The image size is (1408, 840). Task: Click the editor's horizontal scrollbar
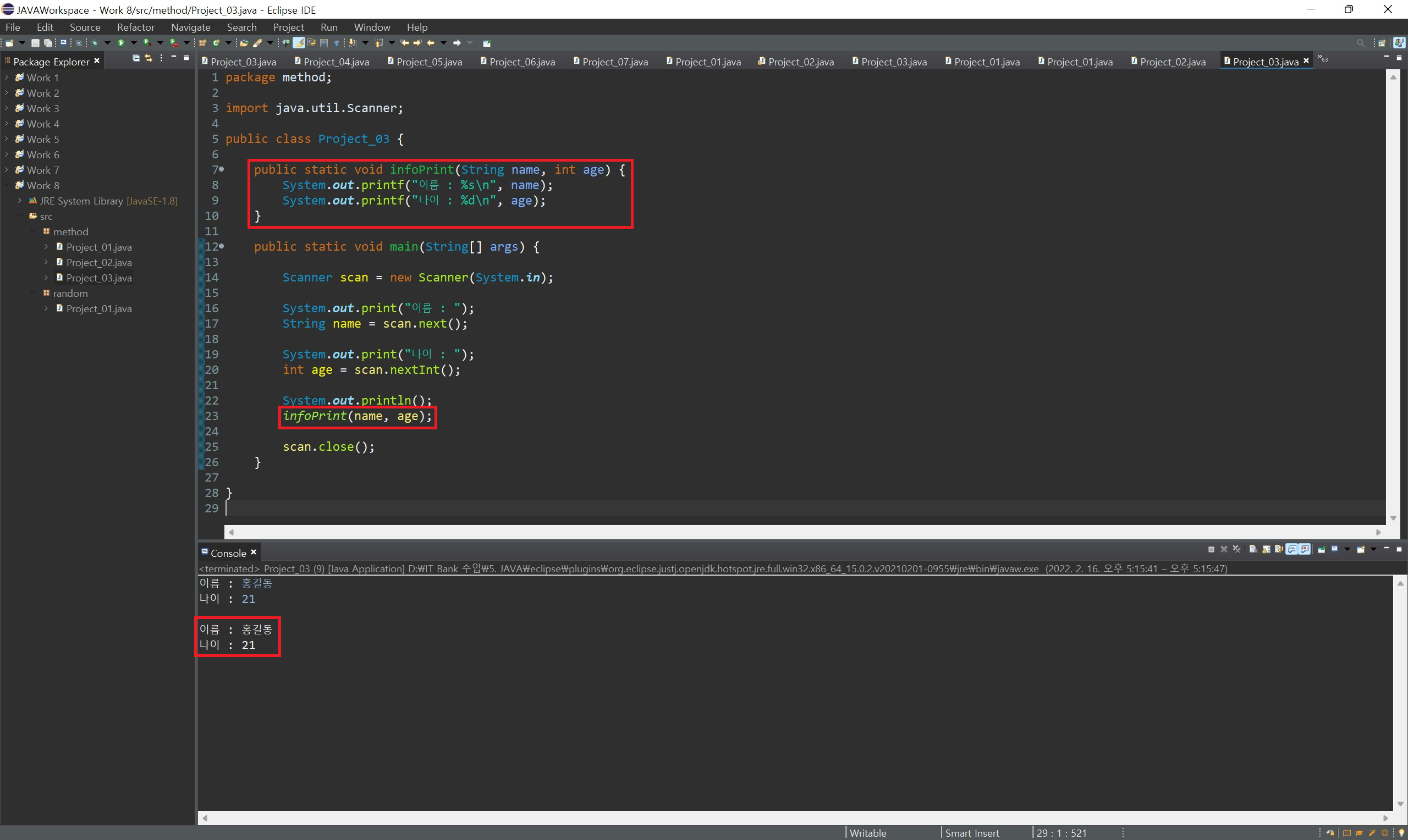(x=804, y=532)
